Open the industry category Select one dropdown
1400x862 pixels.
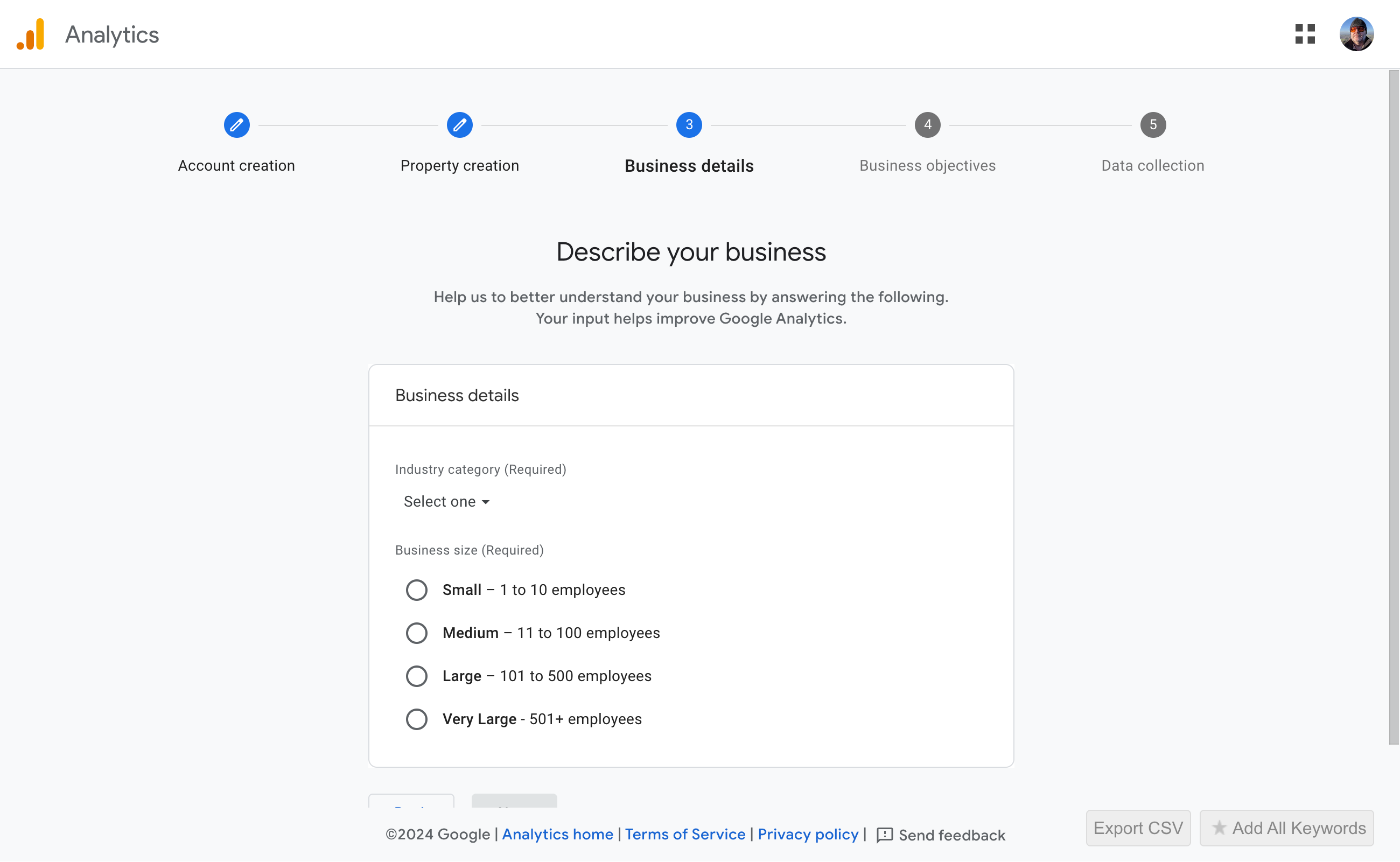click(x=446, y=502)
